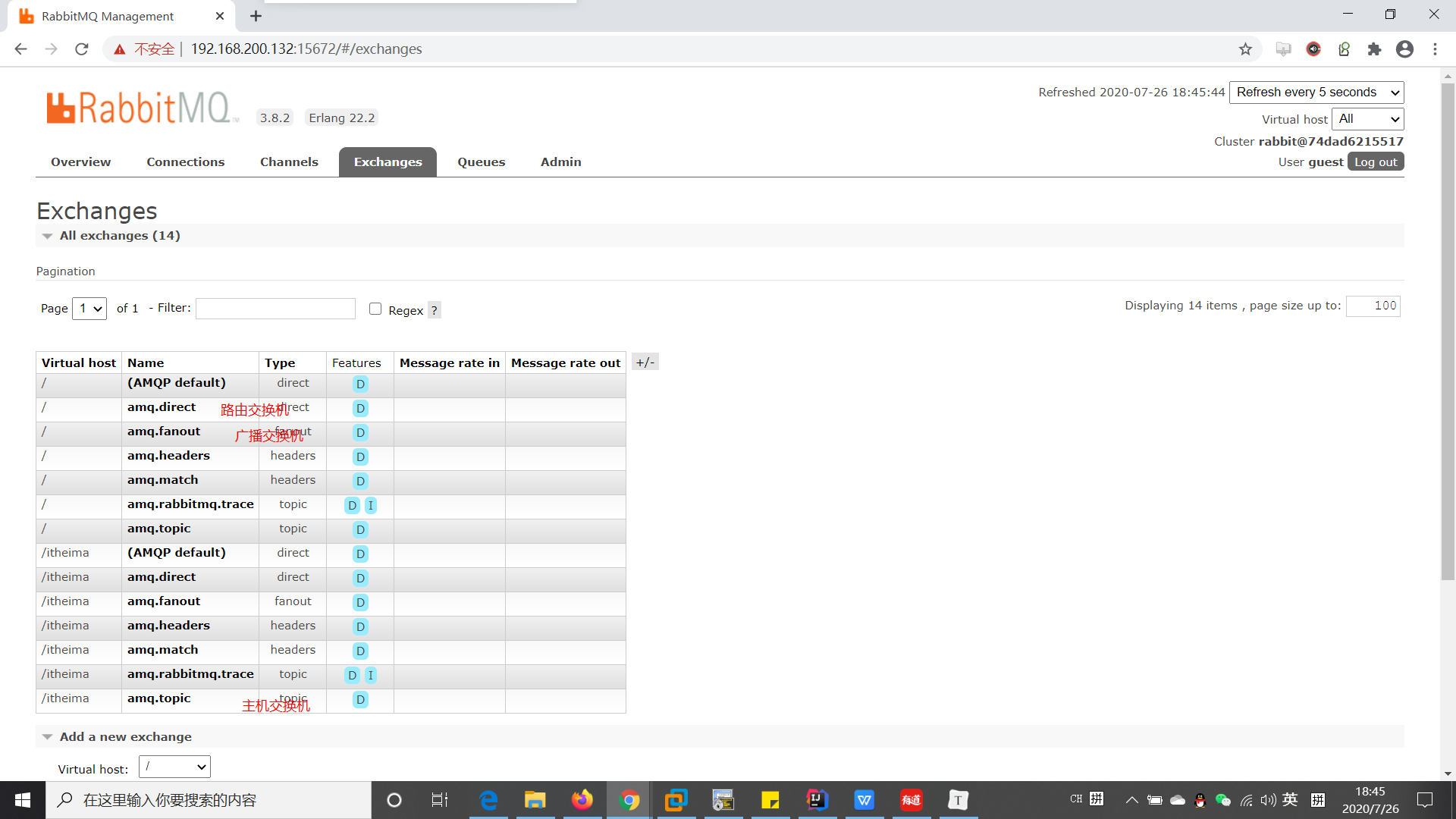
Task: Open the amq.rabbitmq.trace exchange link
Action: (x=190, y=504)
